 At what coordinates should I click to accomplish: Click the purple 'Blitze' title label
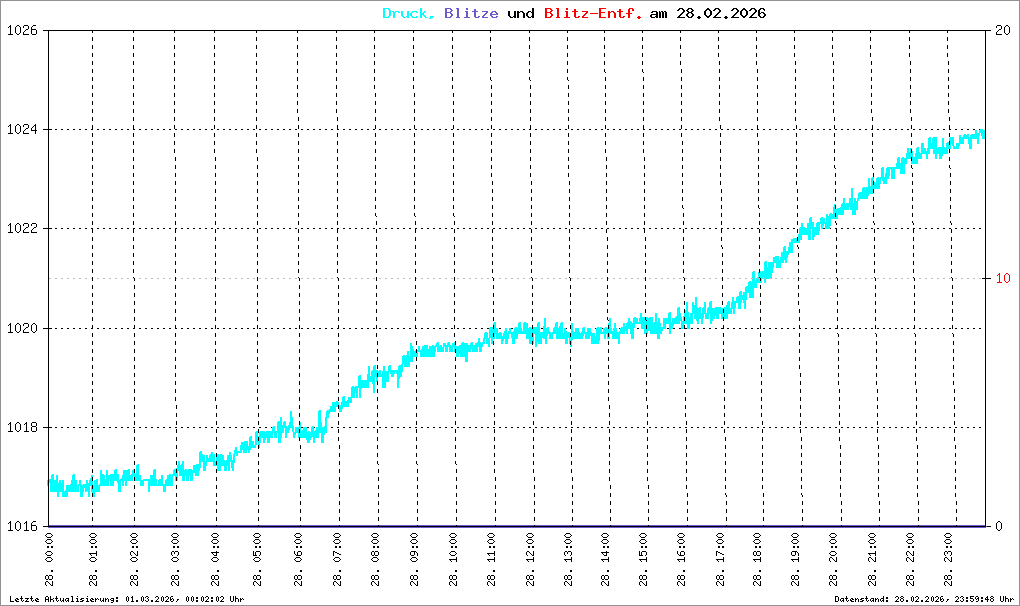[471, 14]
